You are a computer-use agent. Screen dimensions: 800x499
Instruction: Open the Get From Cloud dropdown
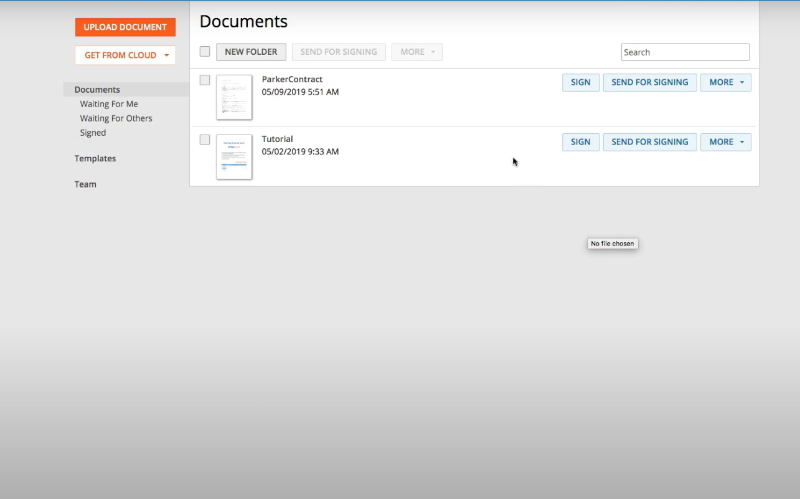[x=125, y=55]
